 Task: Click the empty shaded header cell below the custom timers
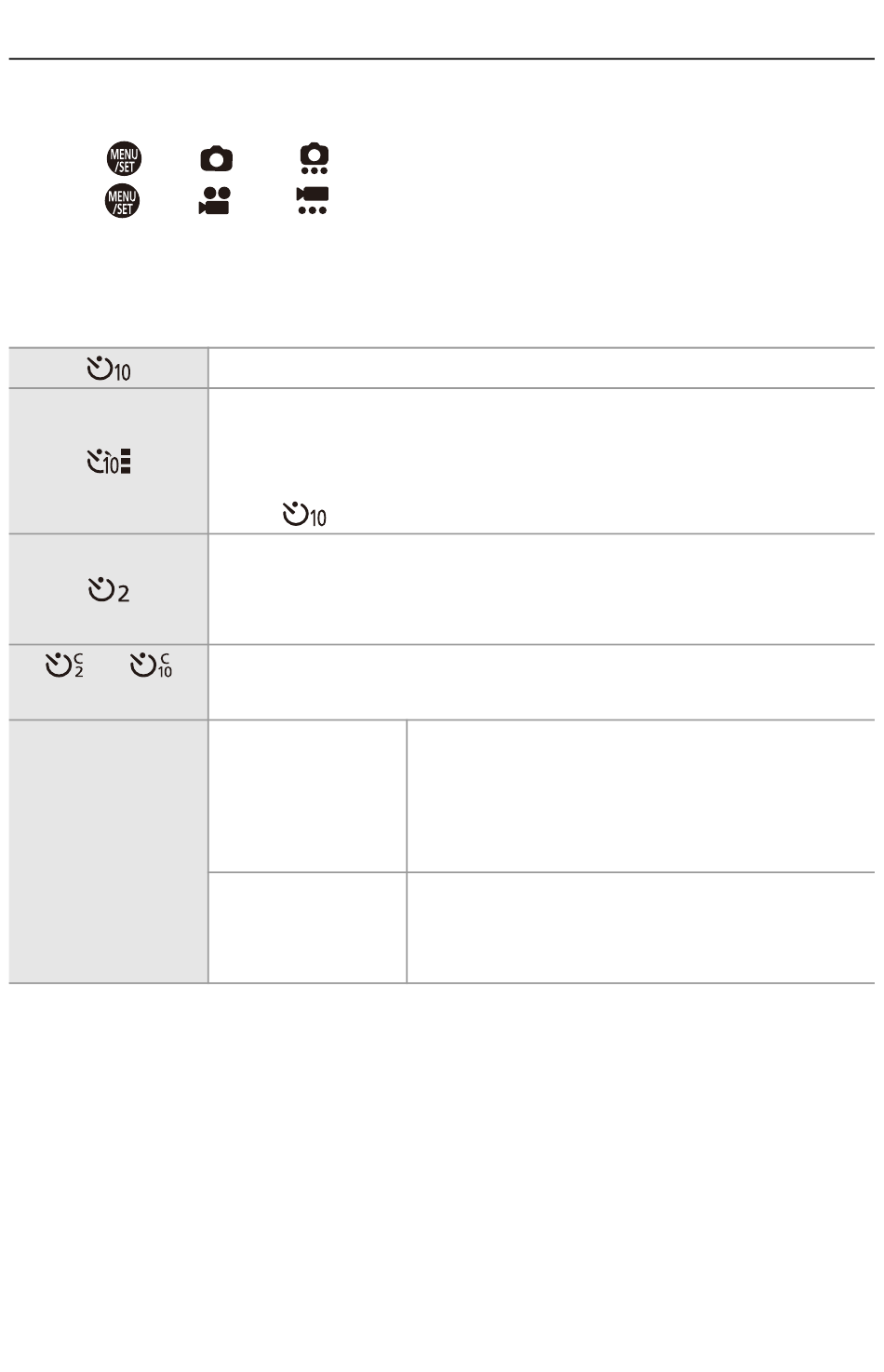(x=109, y=852)
